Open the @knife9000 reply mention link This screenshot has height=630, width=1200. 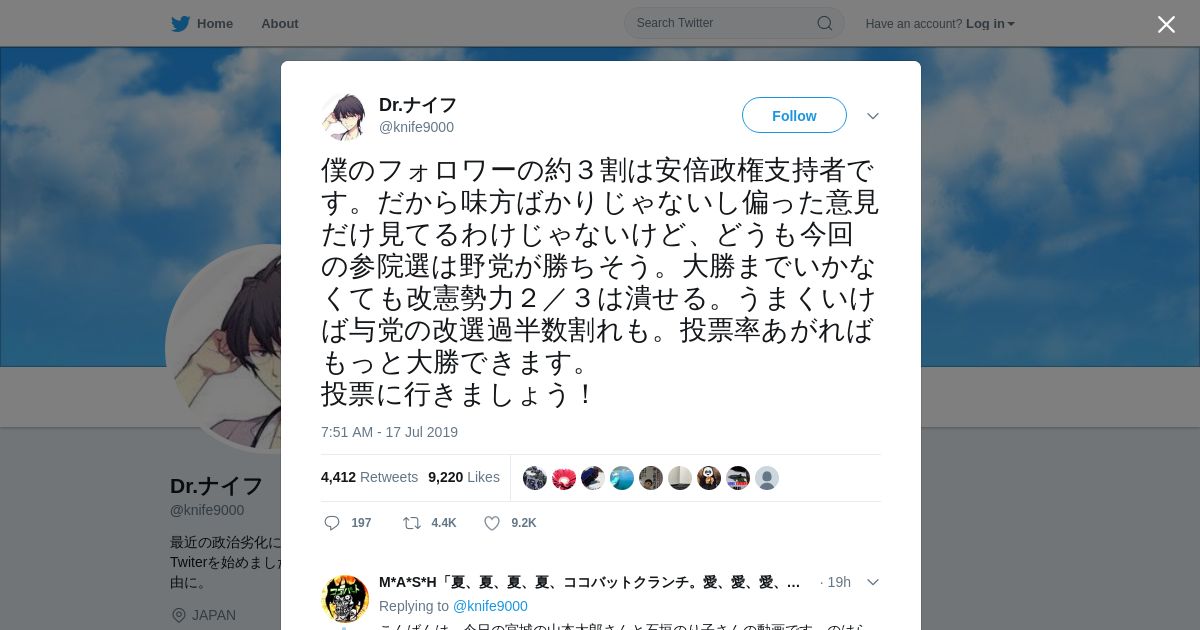coord(490,606)
